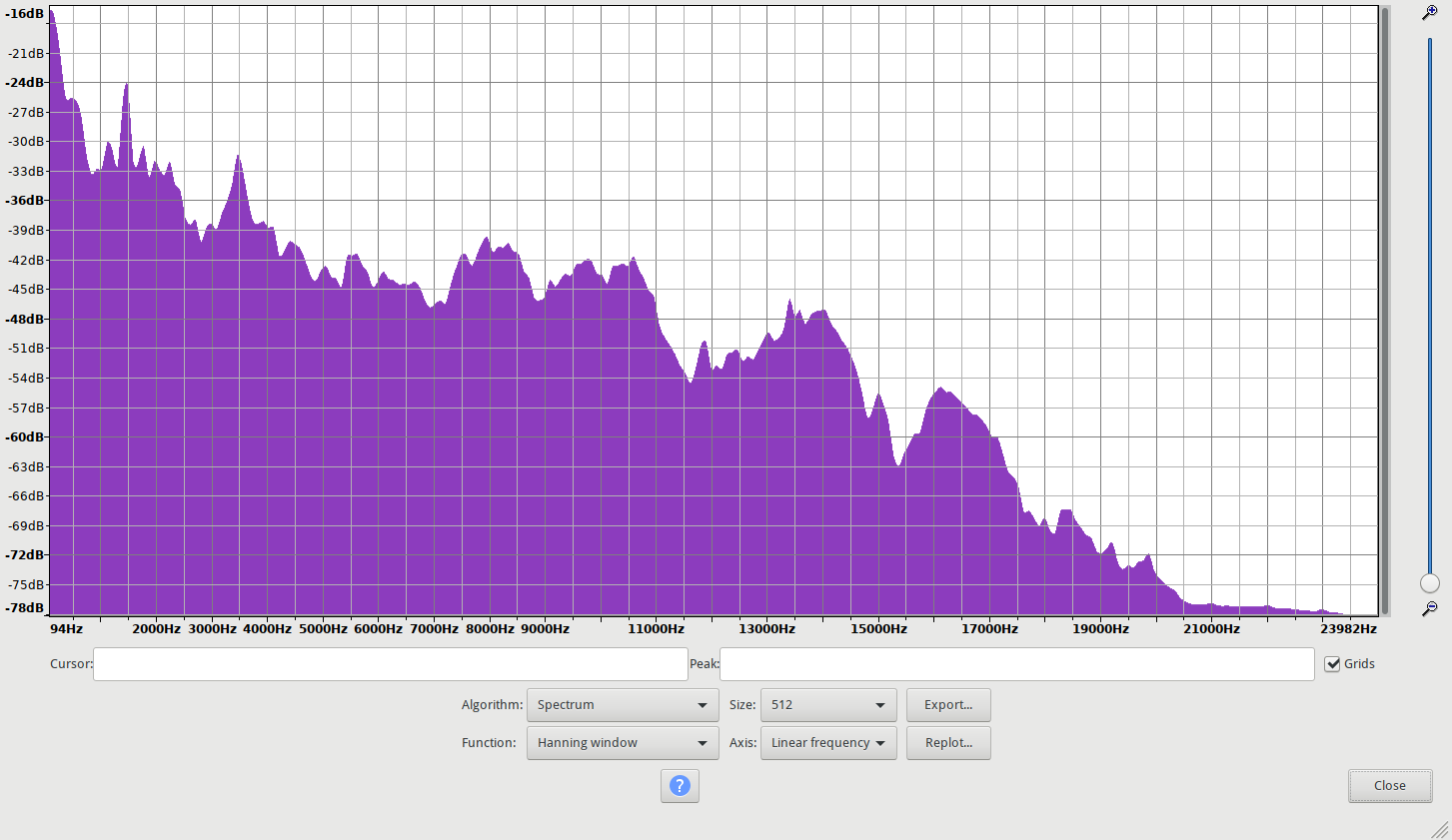Click the -78dB label on vertical axis
The height and width of the screenshot is (840, 1452).
tap(25, 608)
